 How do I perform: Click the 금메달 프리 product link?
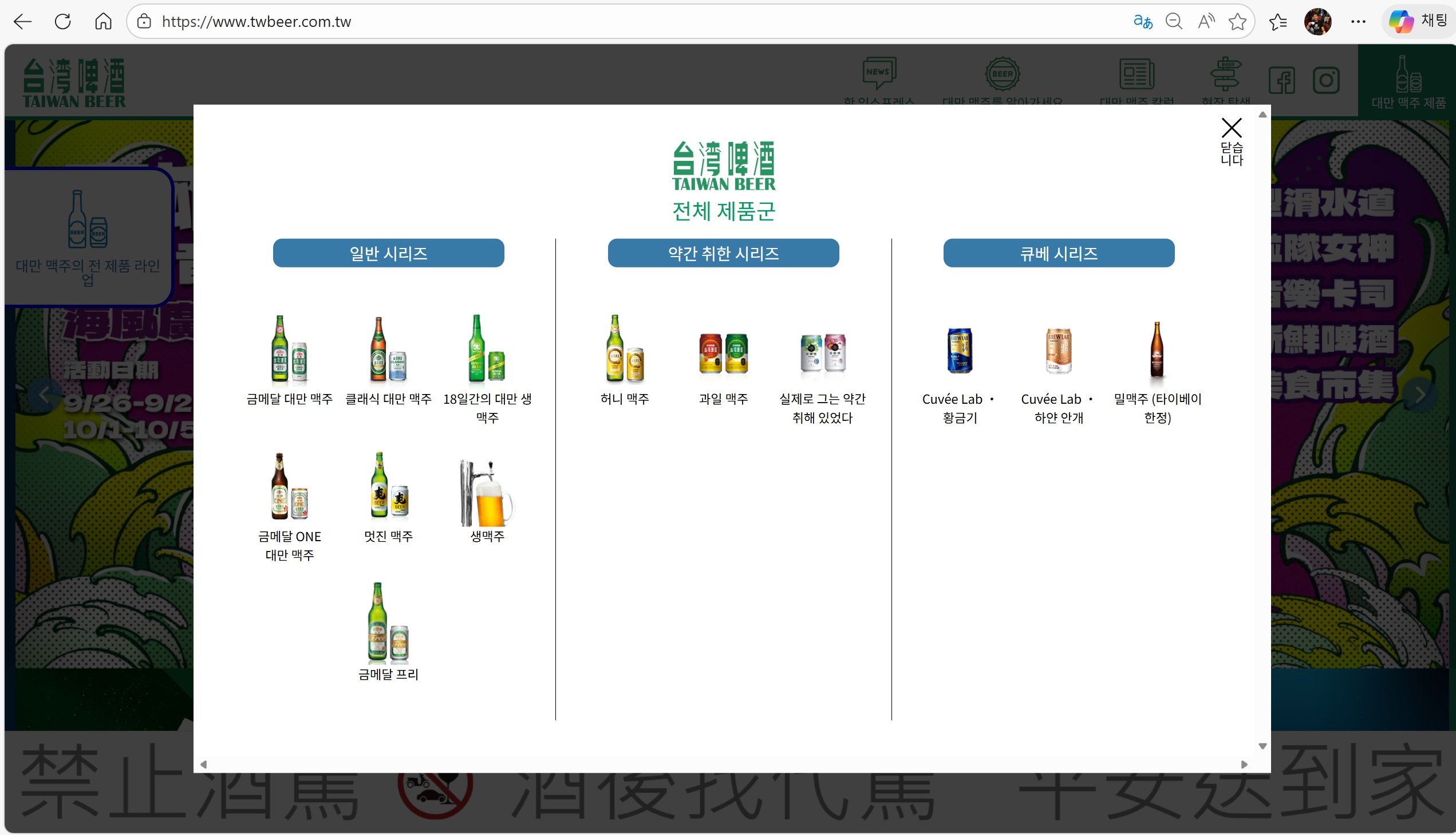(x=388, y=625)
